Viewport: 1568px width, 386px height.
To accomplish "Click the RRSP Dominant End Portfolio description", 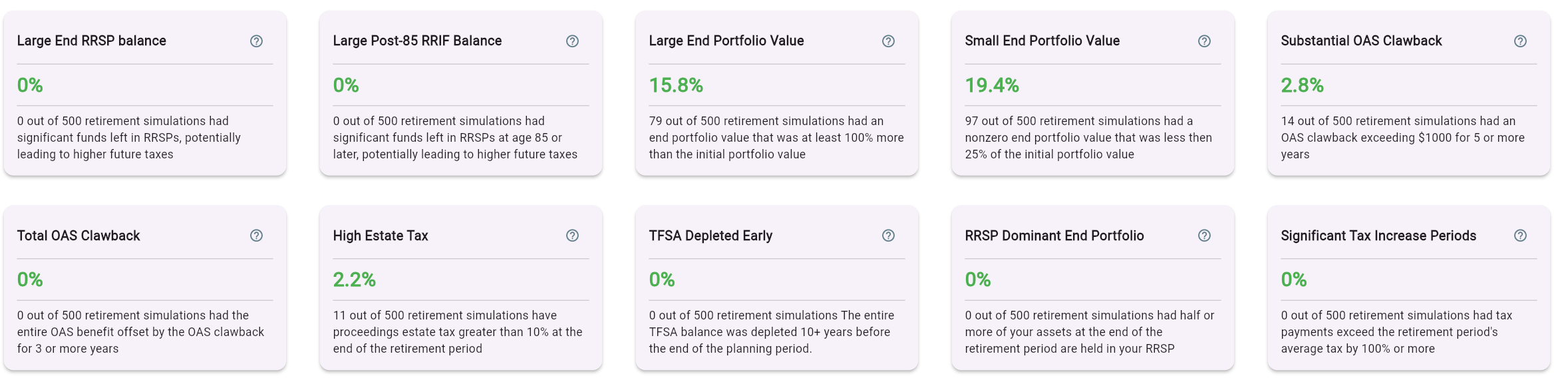I will [x=1090, y=332].
